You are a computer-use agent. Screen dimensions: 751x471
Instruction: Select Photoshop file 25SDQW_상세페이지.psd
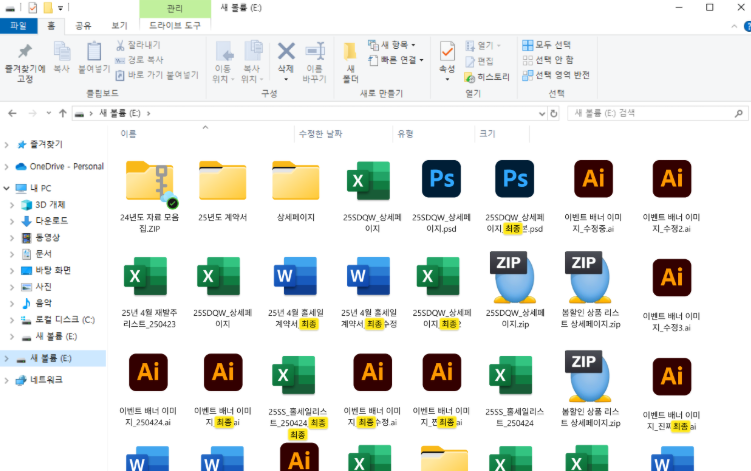point(441,179)
